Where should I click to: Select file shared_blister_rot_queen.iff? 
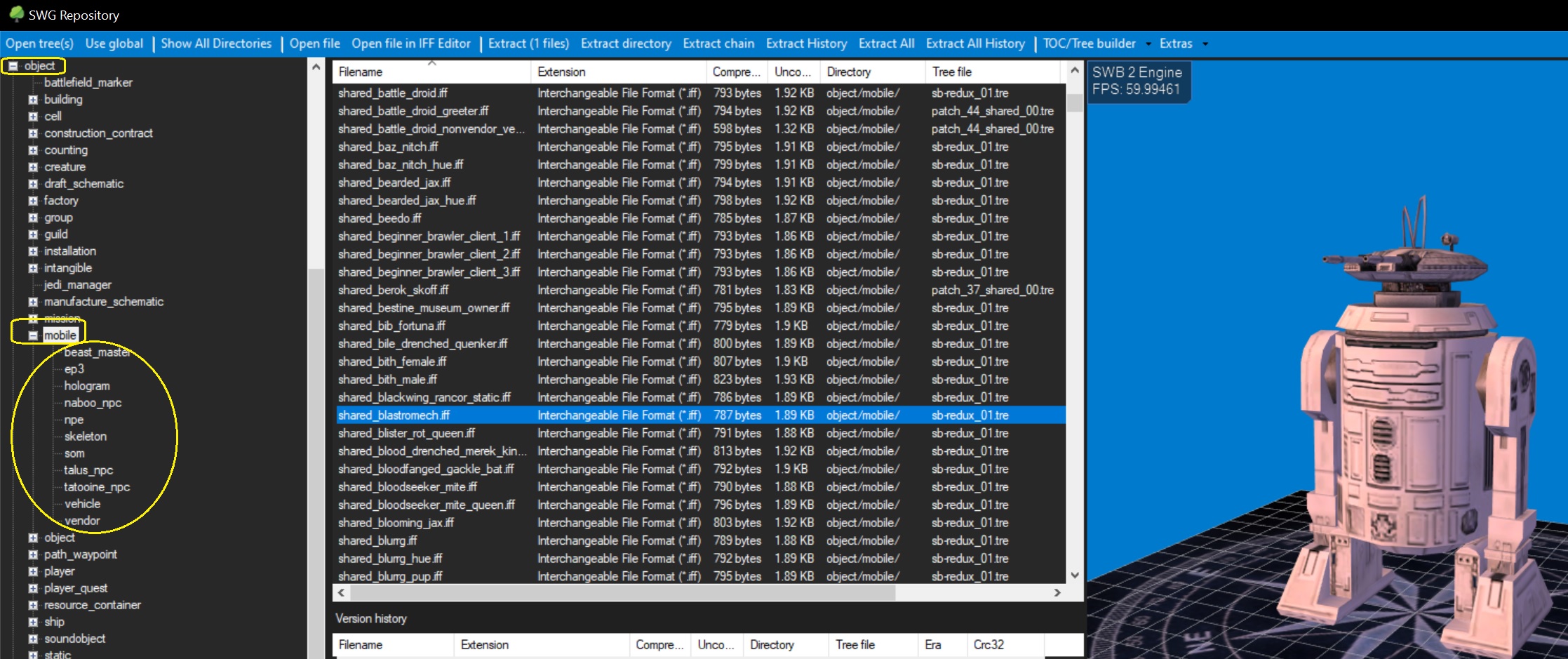click(x=406, y=433)
